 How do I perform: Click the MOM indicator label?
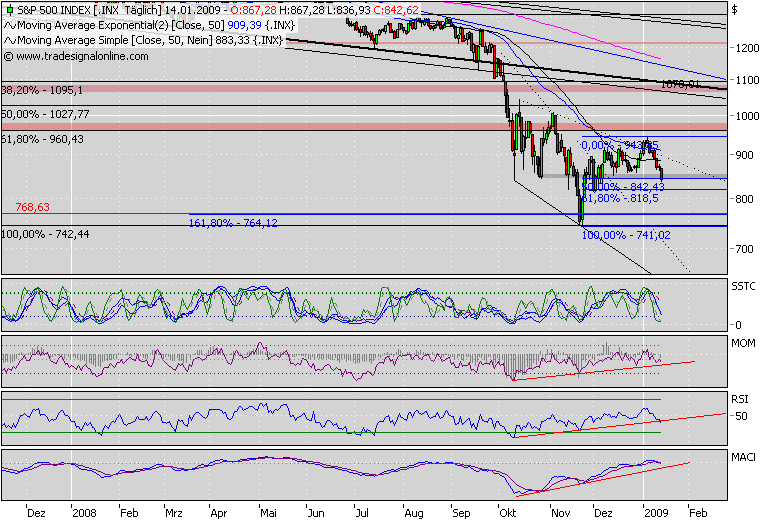pyautogui.click(x=743, y=343)
